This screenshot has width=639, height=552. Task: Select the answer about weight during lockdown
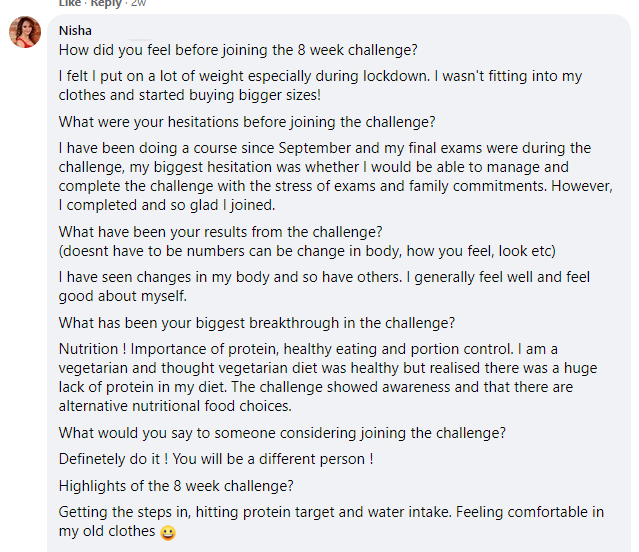[x=320, y=85]
